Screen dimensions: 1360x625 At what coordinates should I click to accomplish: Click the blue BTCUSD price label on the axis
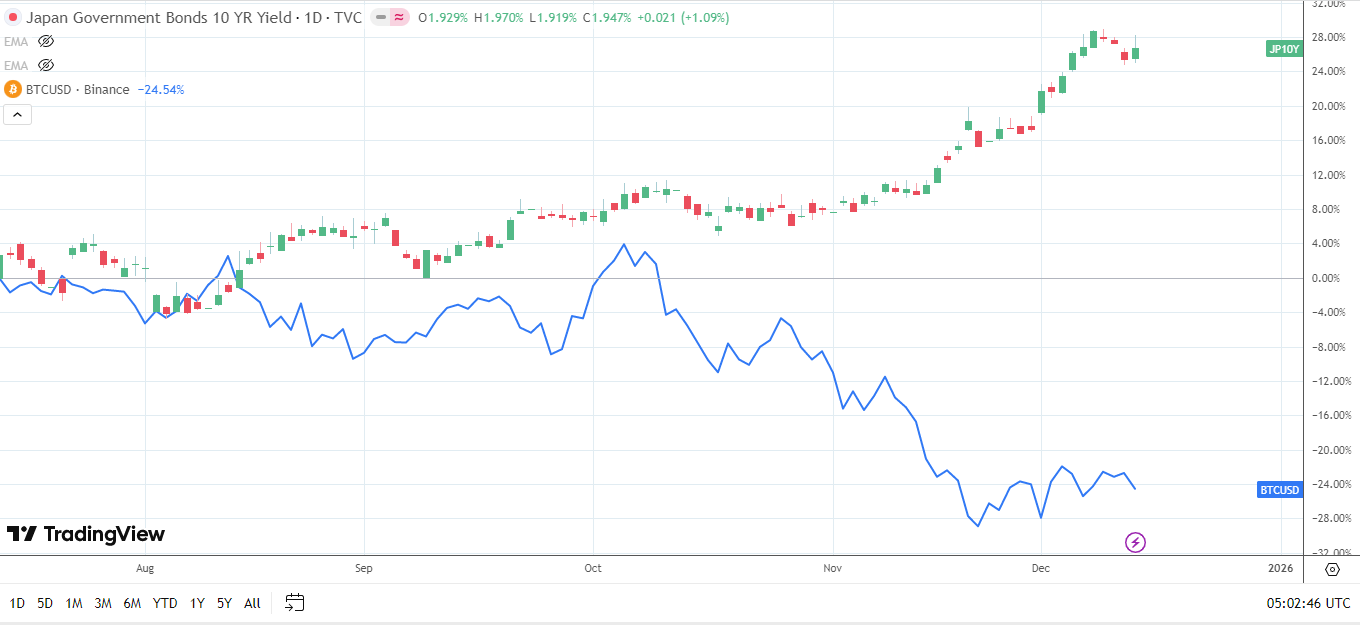tap(1280, 490)
